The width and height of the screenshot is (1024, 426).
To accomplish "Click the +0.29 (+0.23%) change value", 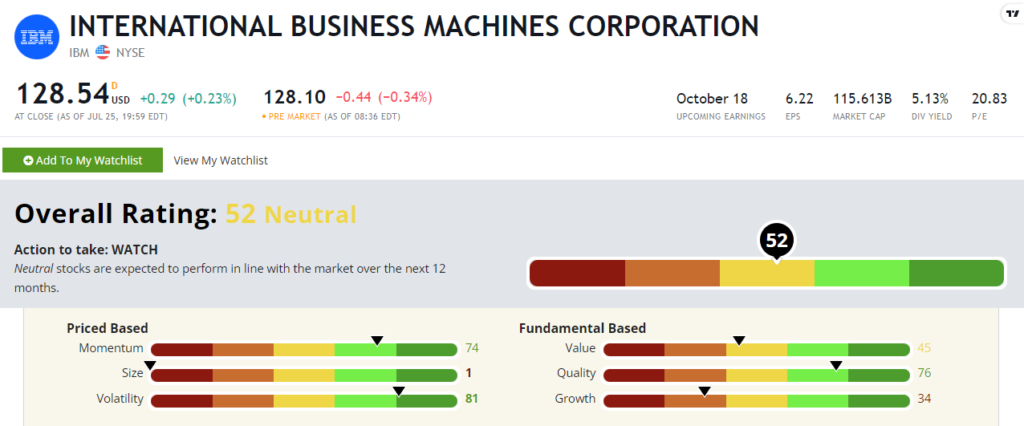I will (x=188, y=99).
